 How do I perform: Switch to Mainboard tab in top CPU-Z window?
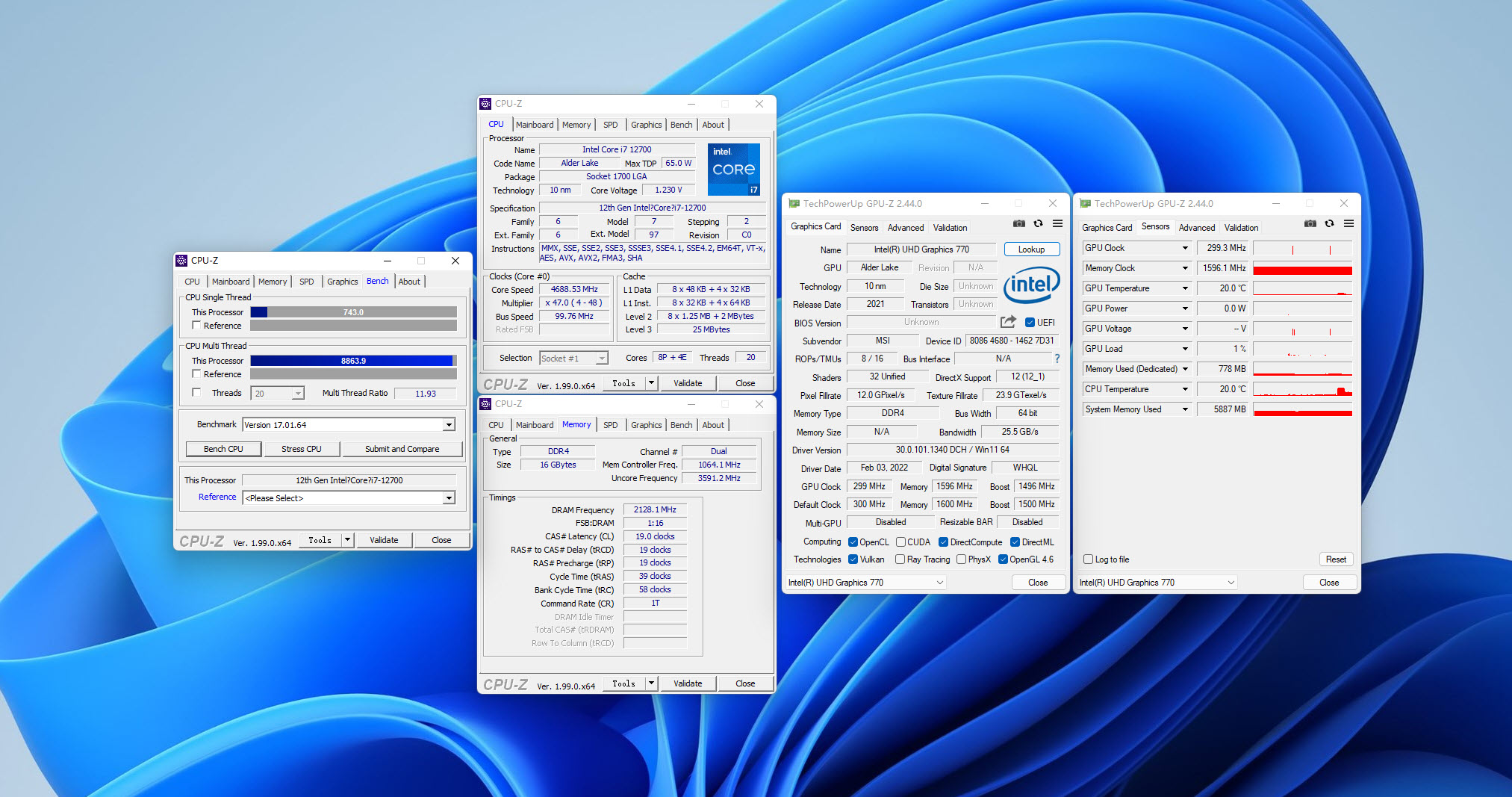[535, 125]
